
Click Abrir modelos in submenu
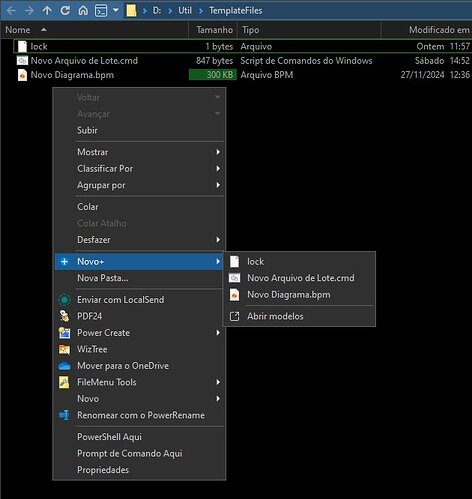tap(299, 316)
